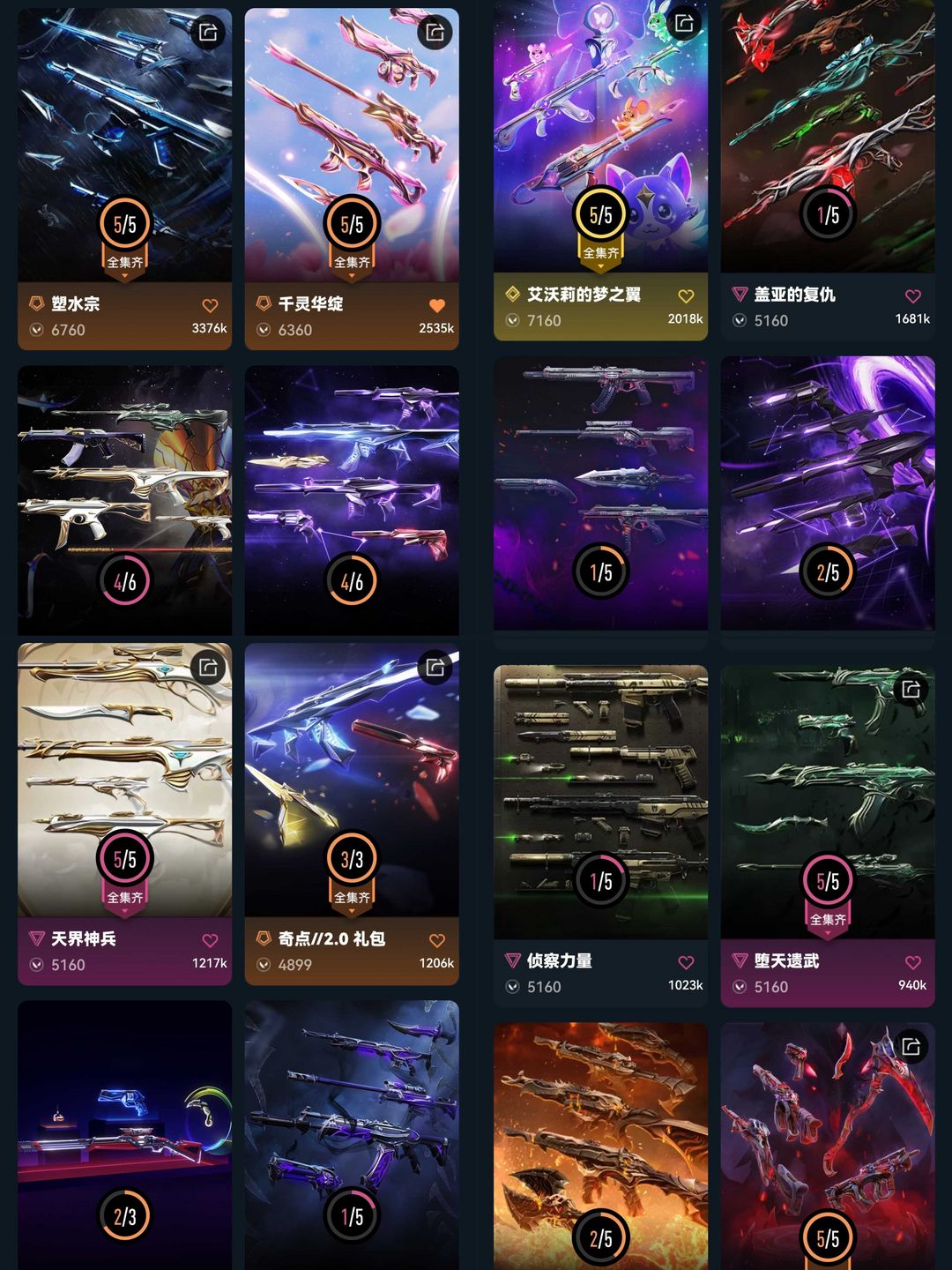Screen dimensions: 952x1270
Task: Tap share icon on 奇点//2.0 礼包 card
Action: [x=435, y=667]
